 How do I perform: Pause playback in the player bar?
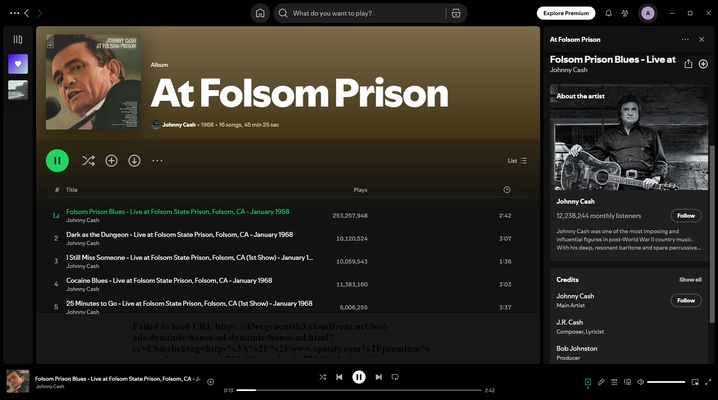[x=359, y=377]
